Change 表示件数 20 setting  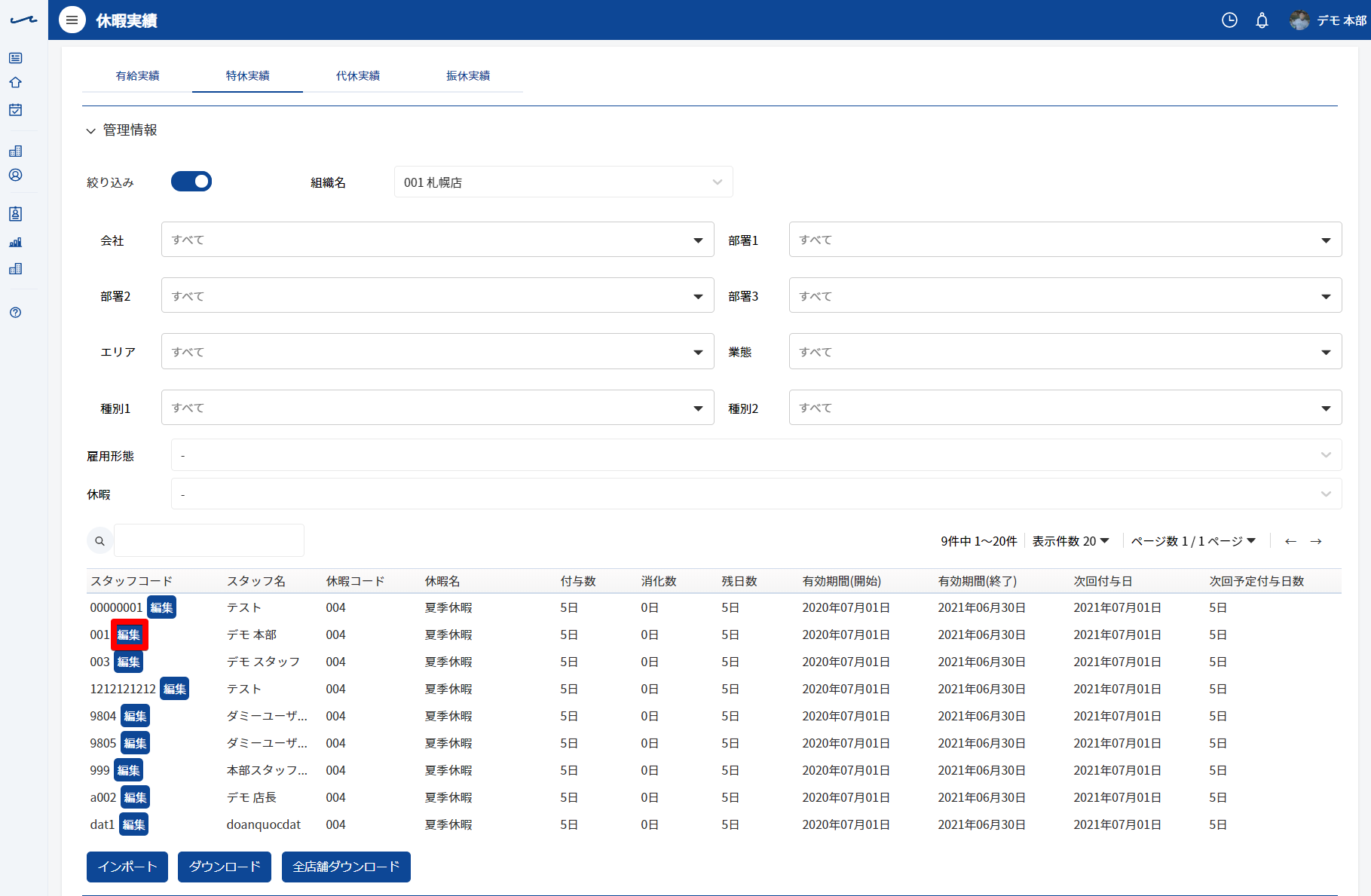coord(1070,541)
